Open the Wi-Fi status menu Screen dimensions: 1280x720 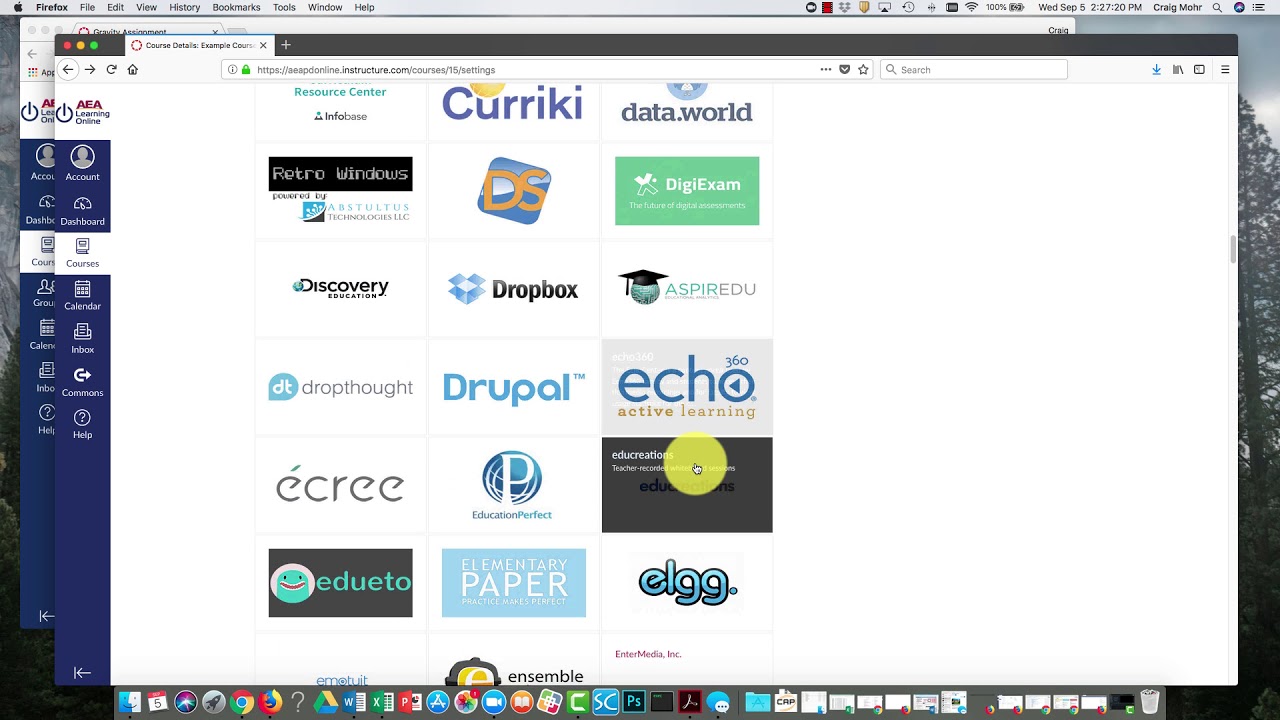[x=971, y=7]
